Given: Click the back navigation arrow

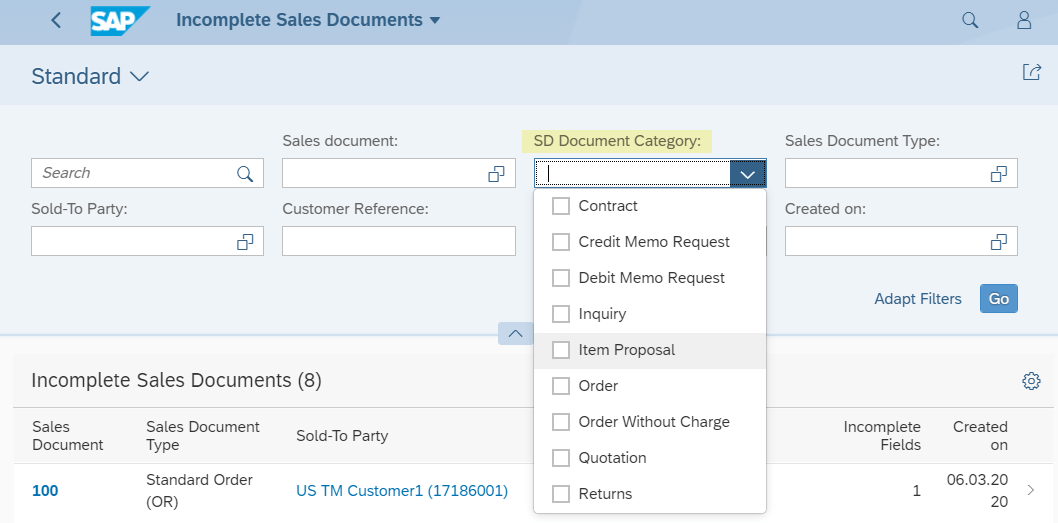Looking at the screenshot, I should [56, 20].
